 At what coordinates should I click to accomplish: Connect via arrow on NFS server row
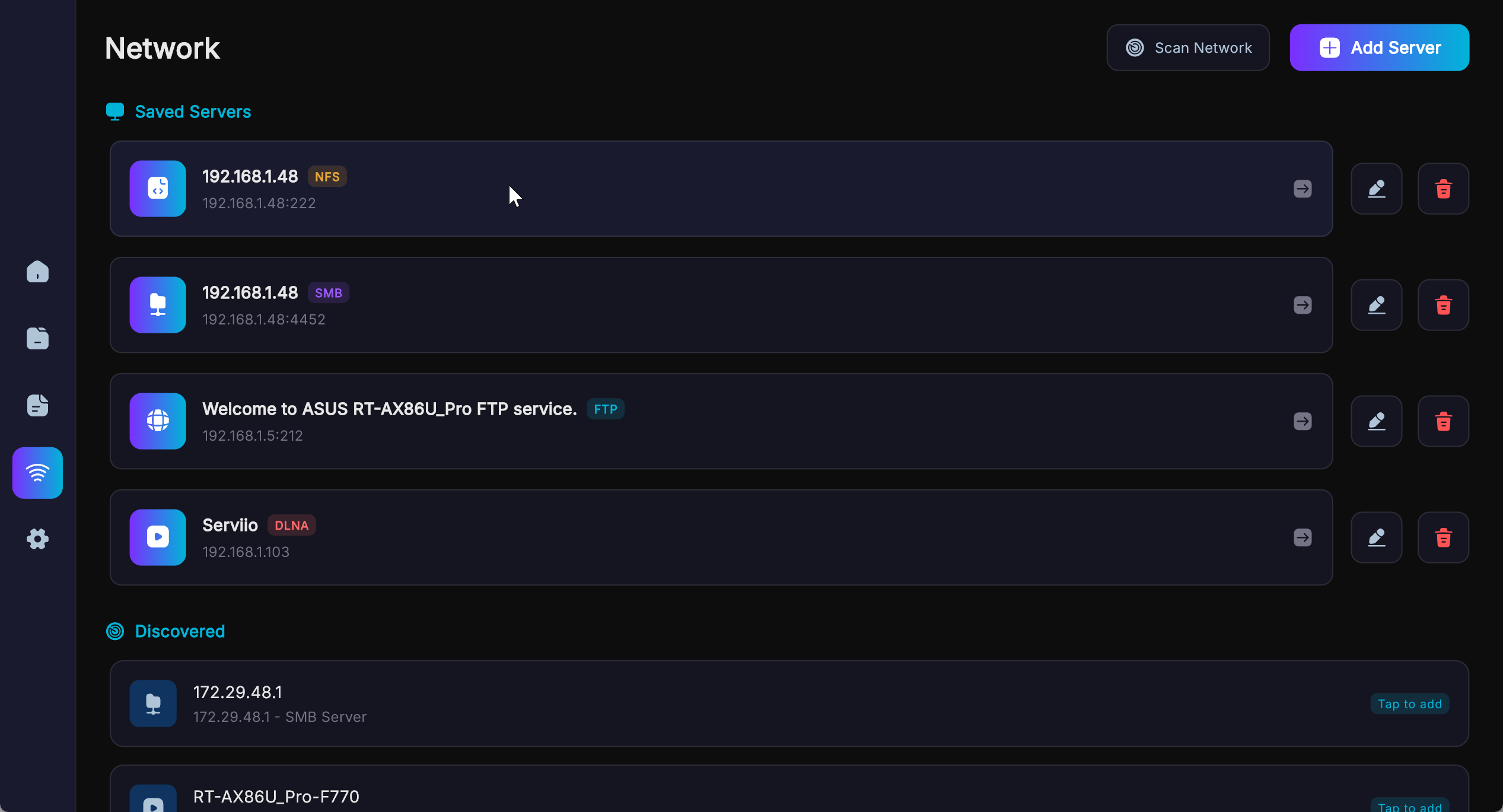(x=1303, y=189)
